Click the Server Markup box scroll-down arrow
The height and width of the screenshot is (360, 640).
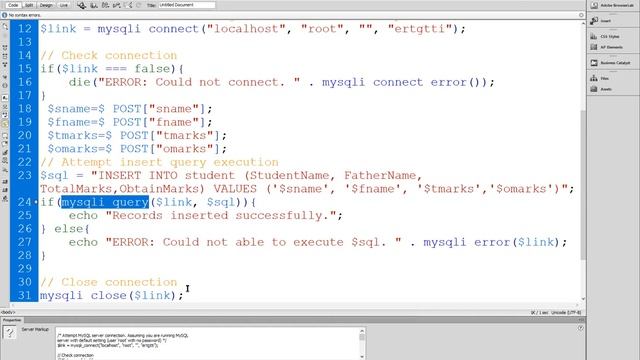(362, 357)
